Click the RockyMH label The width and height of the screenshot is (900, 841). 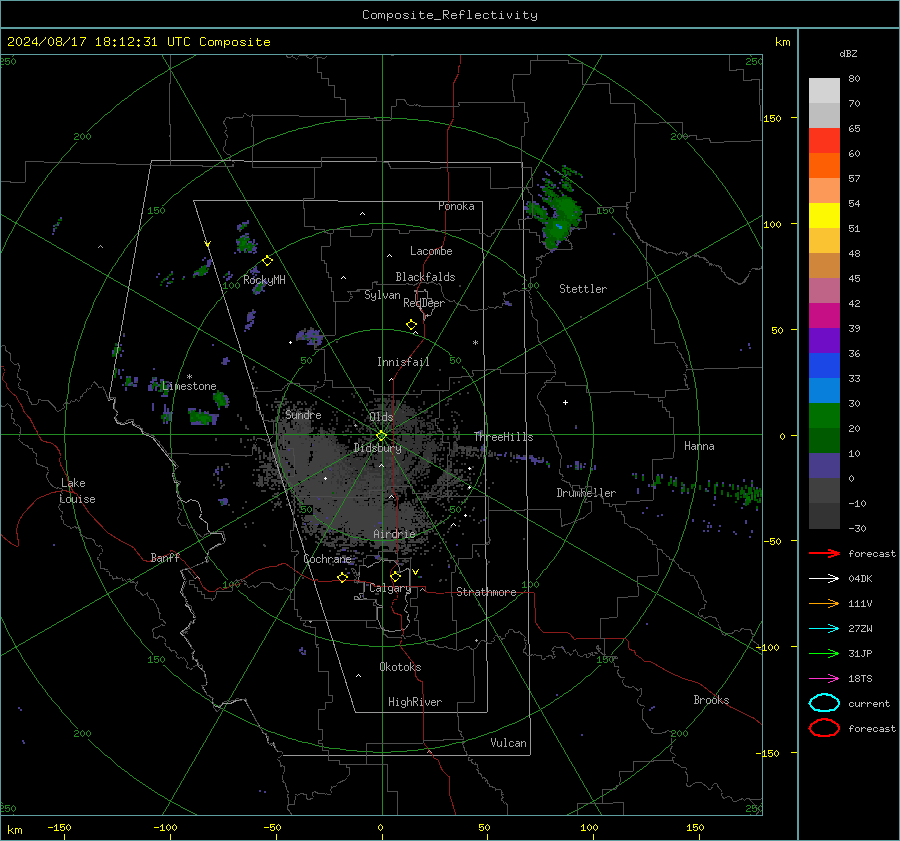click(x=264, y=280)
